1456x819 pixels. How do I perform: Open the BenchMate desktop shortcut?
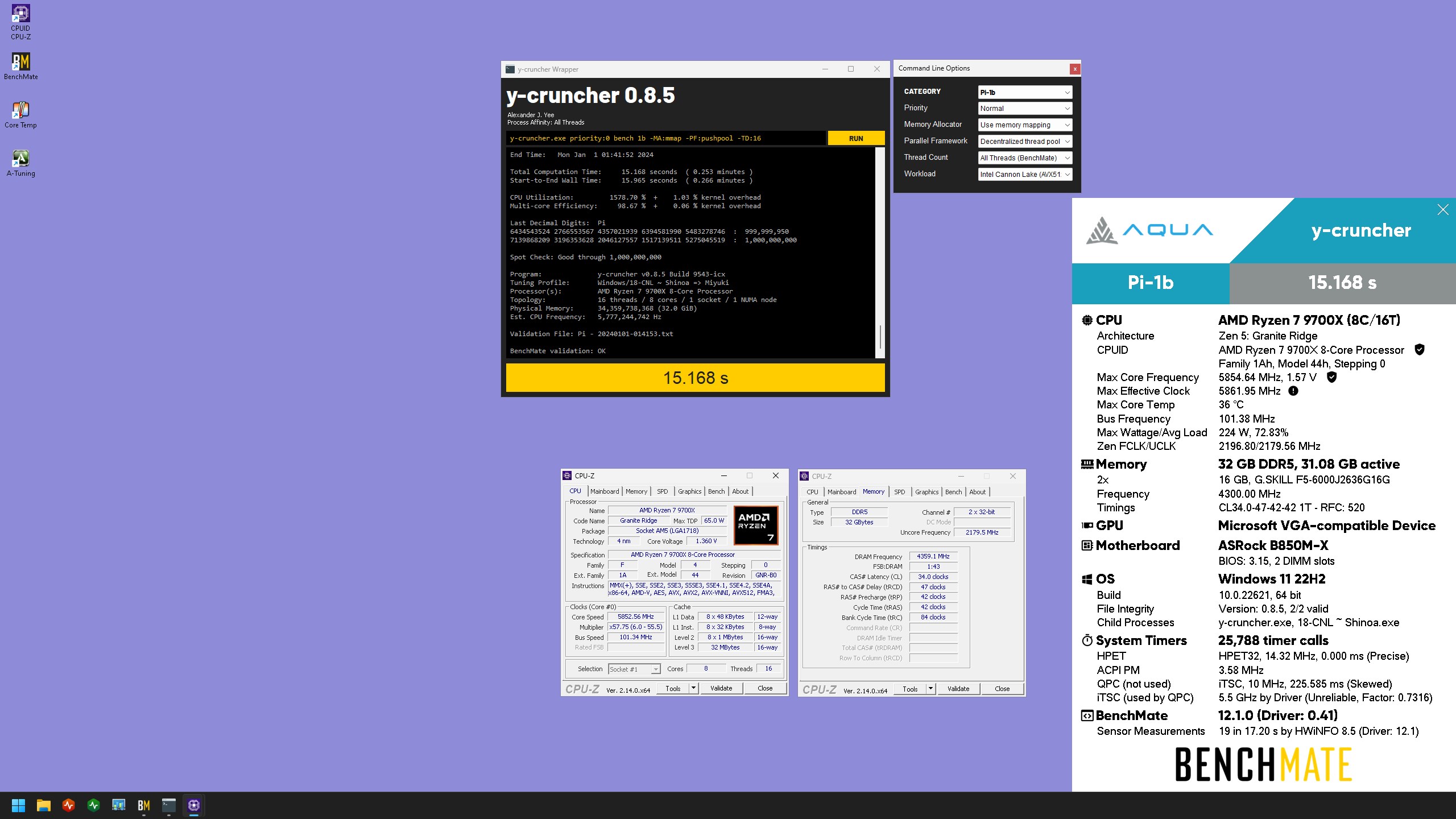[20, 67]
